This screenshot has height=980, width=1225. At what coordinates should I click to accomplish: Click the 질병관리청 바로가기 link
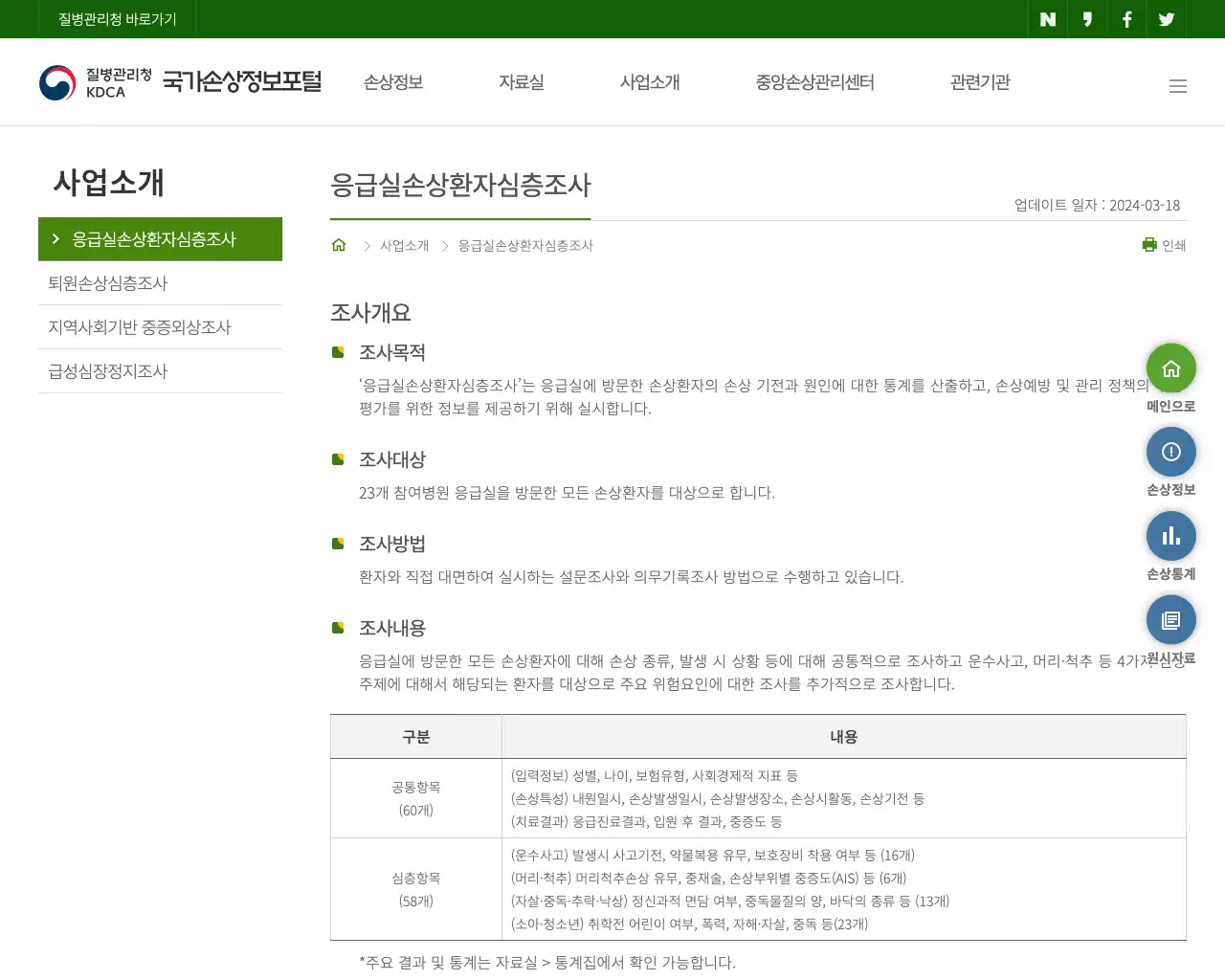point(118,19)
